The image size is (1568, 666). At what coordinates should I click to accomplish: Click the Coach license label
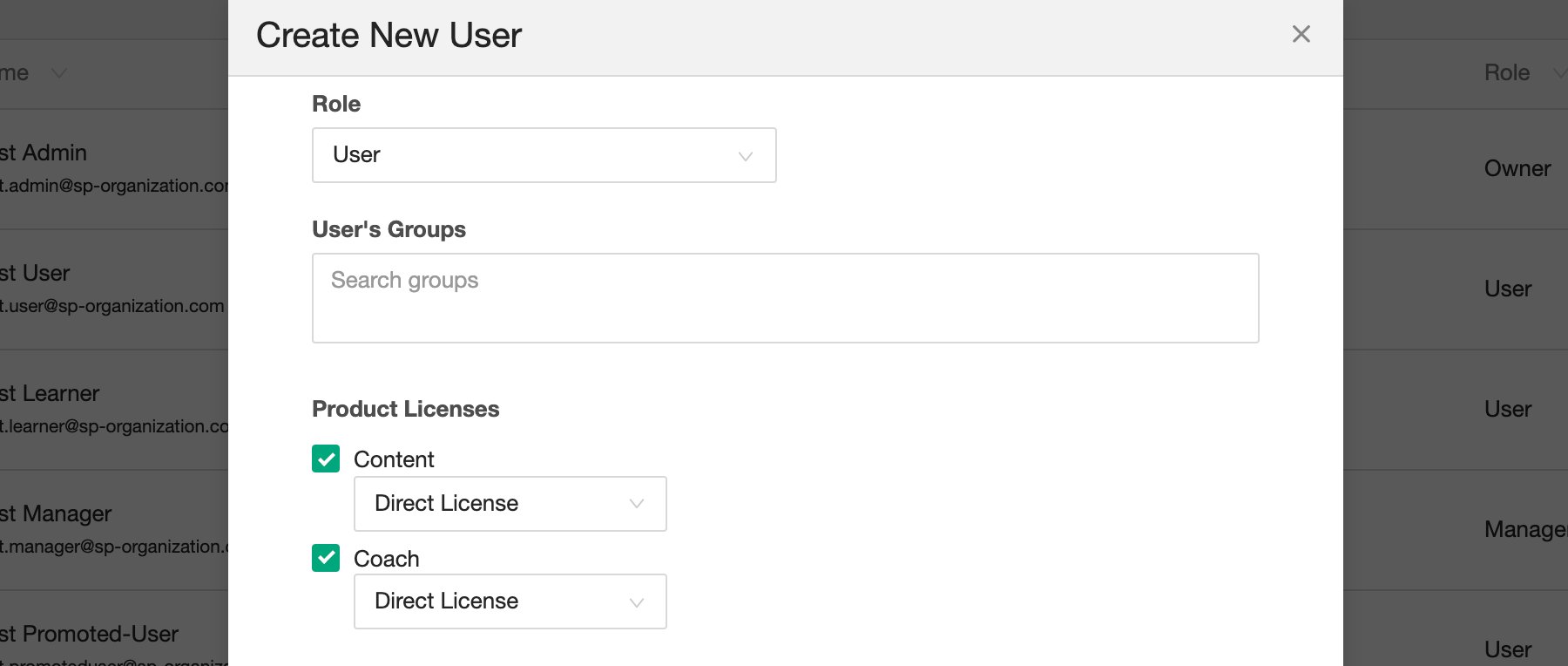pos(387,559)
